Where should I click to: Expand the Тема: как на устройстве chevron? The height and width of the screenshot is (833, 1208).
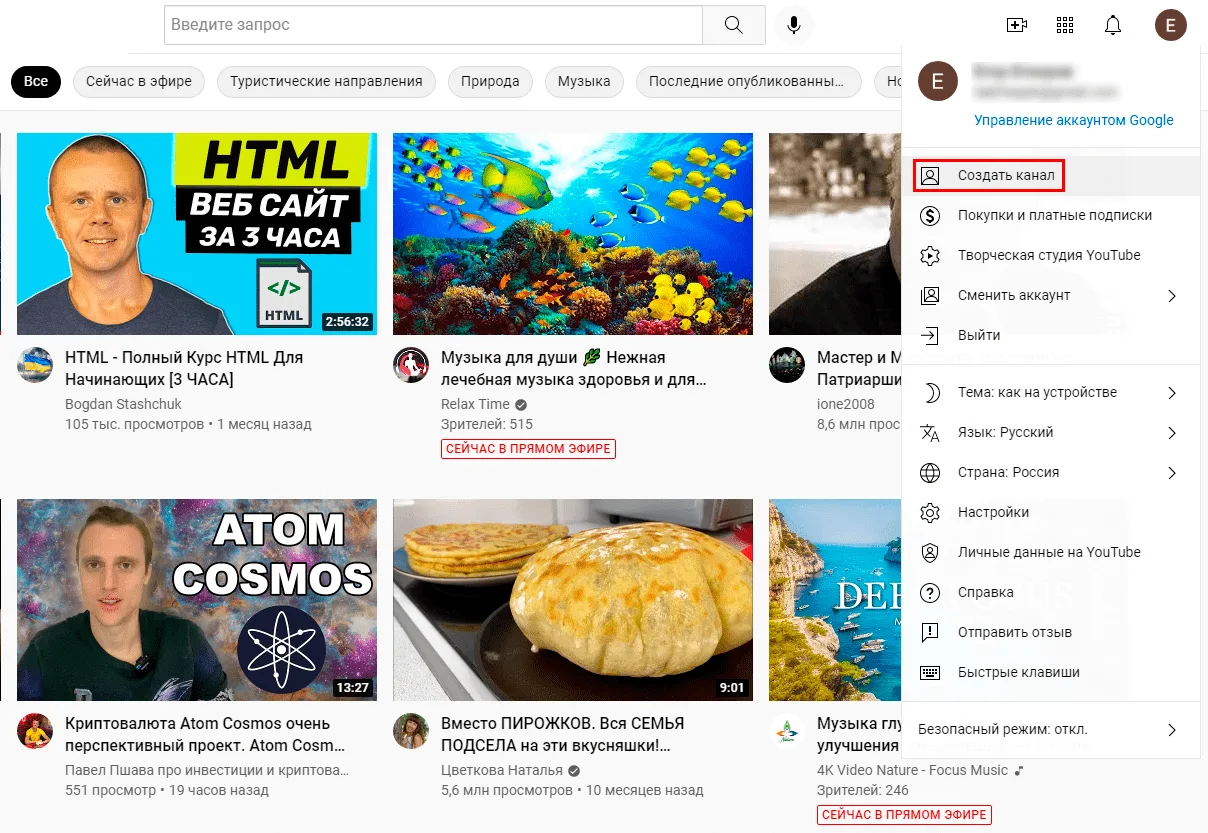(x=1172, y=393)
